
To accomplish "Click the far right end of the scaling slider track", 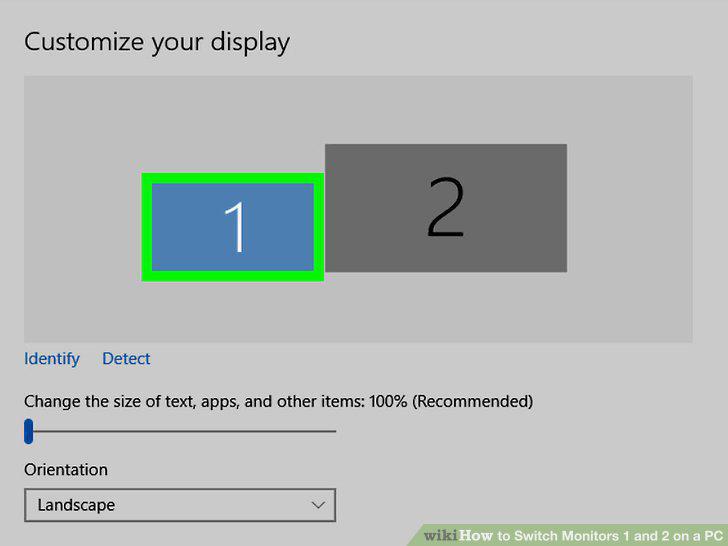I will [x=334, y=431].
